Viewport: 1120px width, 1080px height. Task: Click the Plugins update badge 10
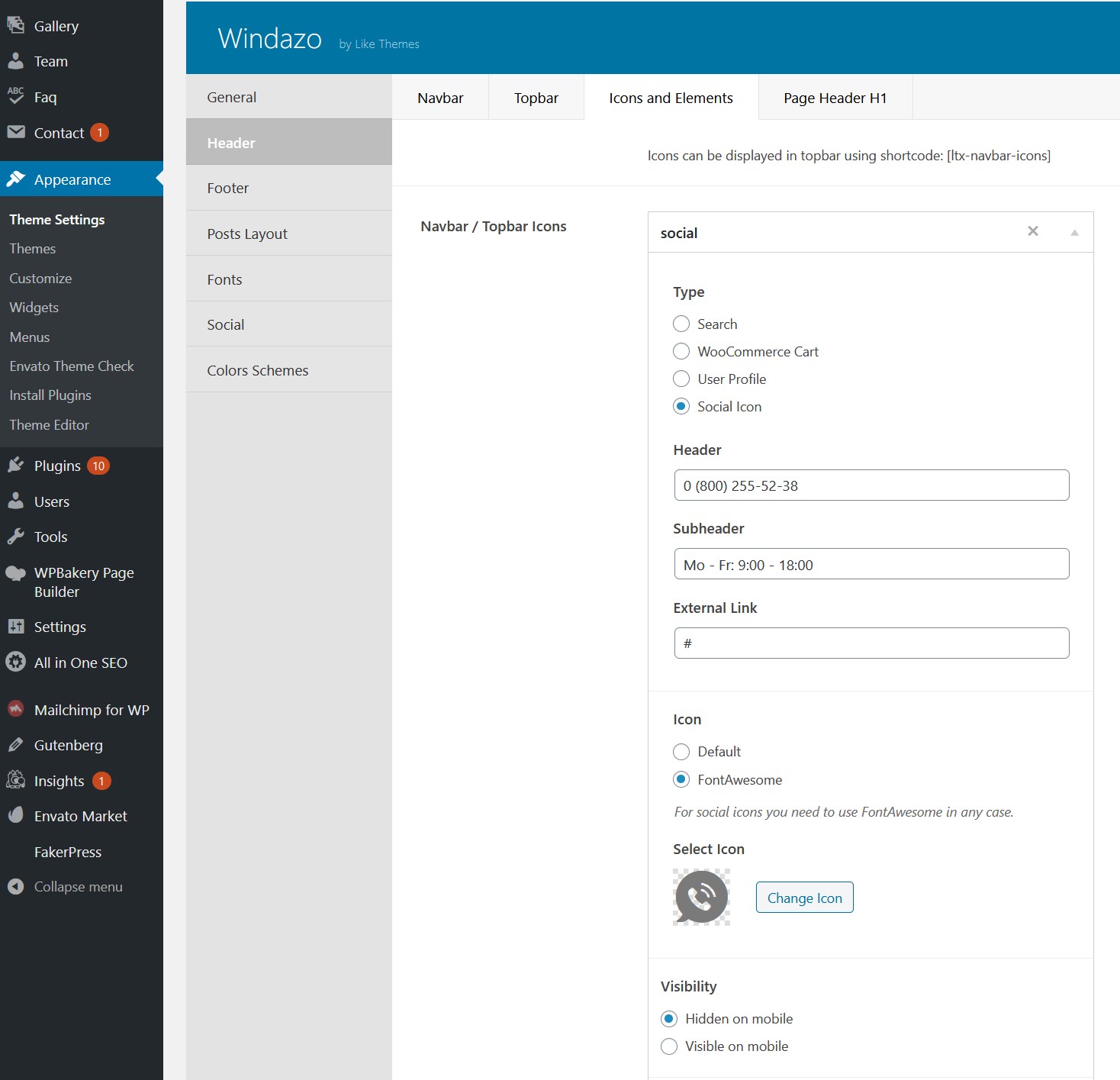click(98, 466)
